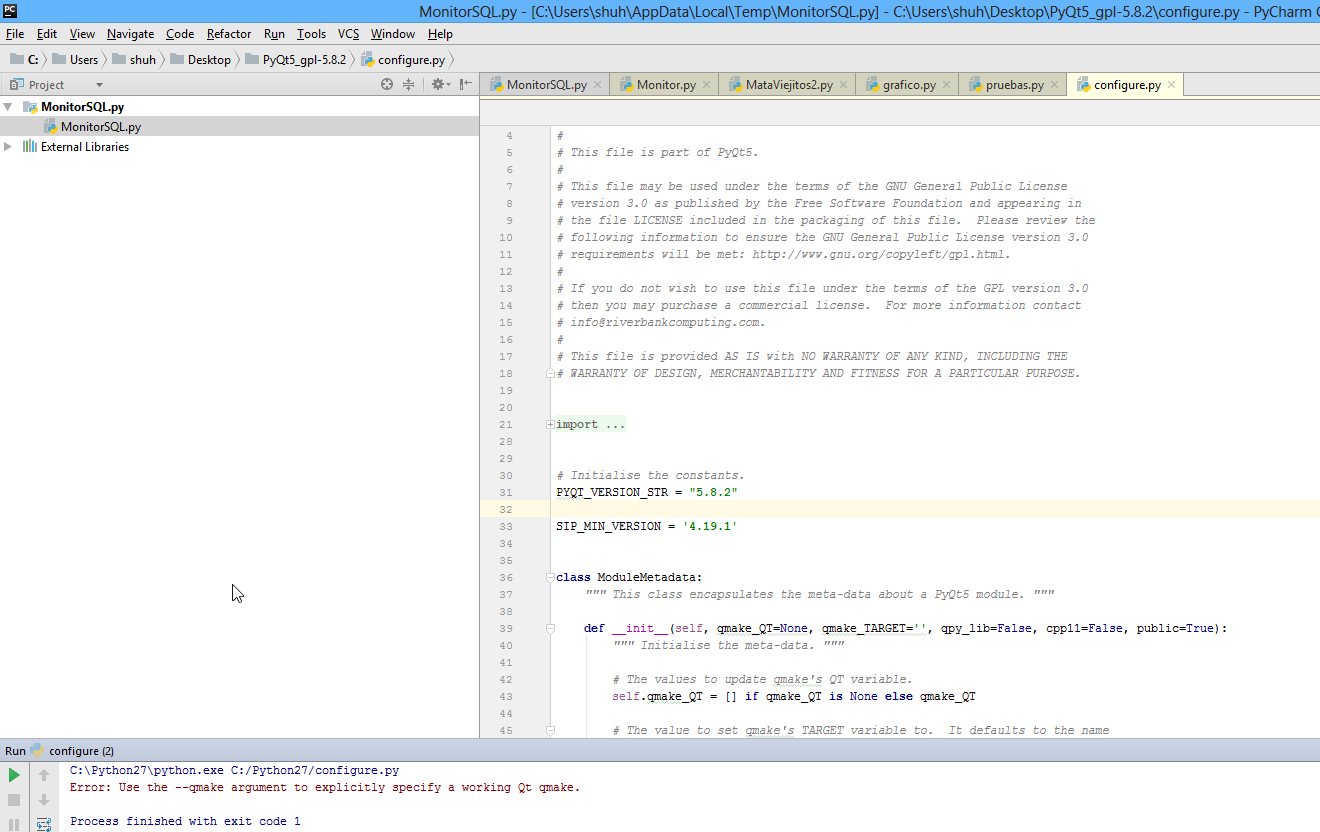
Task: Click 'Process finished with exit code 1' text
Action: tap(185, 822)
